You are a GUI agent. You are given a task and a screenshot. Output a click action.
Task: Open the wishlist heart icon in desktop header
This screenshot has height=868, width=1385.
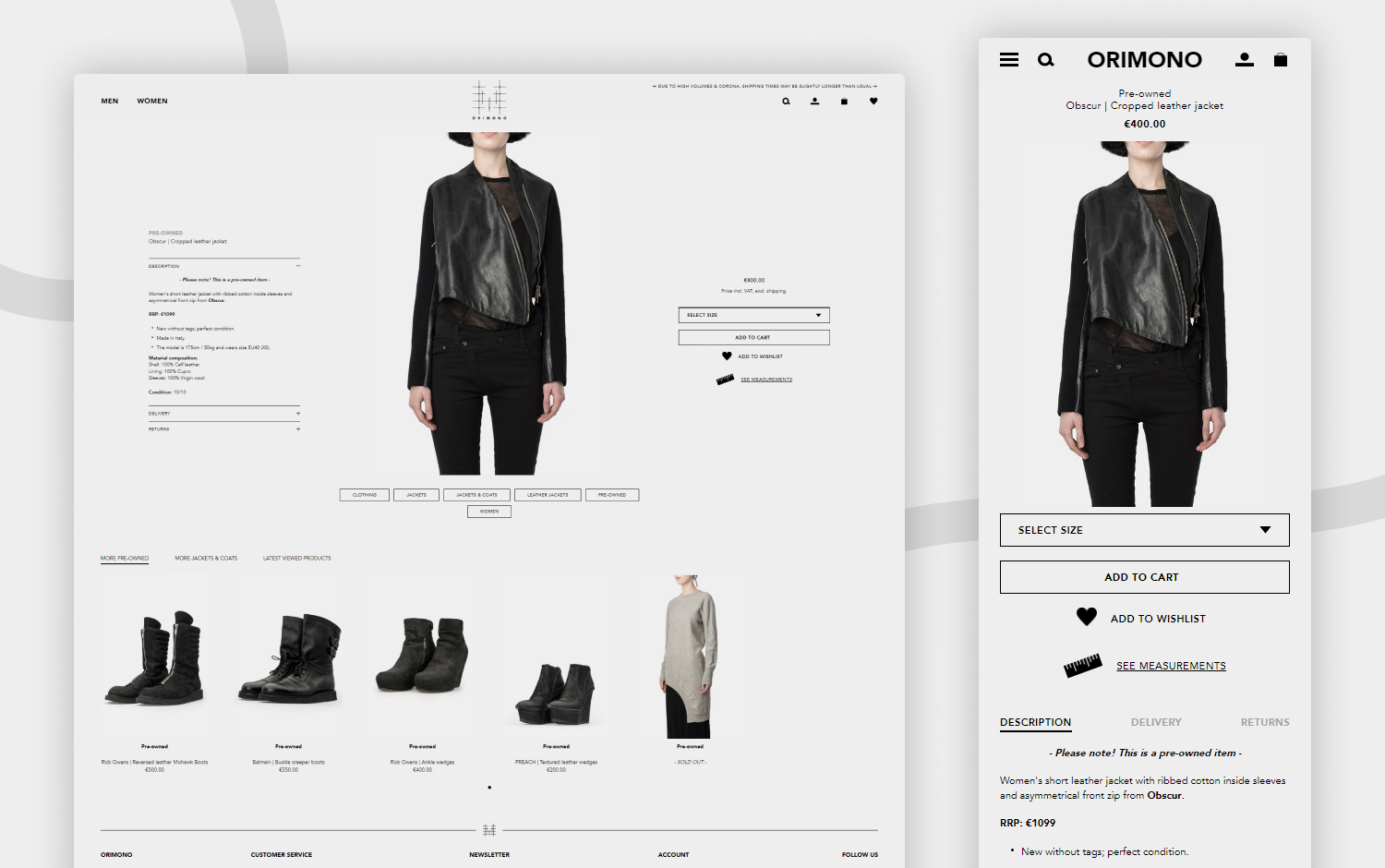click(x=873, y=102)
